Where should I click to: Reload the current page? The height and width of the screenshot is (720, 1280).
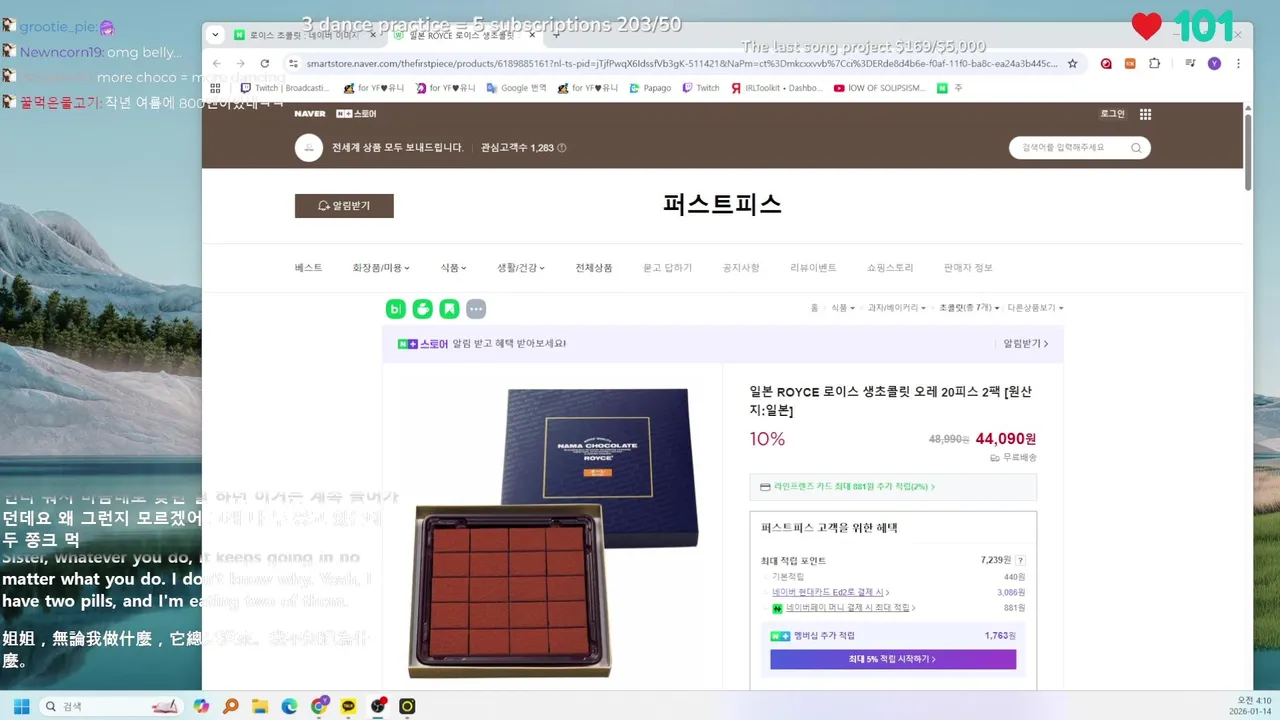(x=265, y=63)
